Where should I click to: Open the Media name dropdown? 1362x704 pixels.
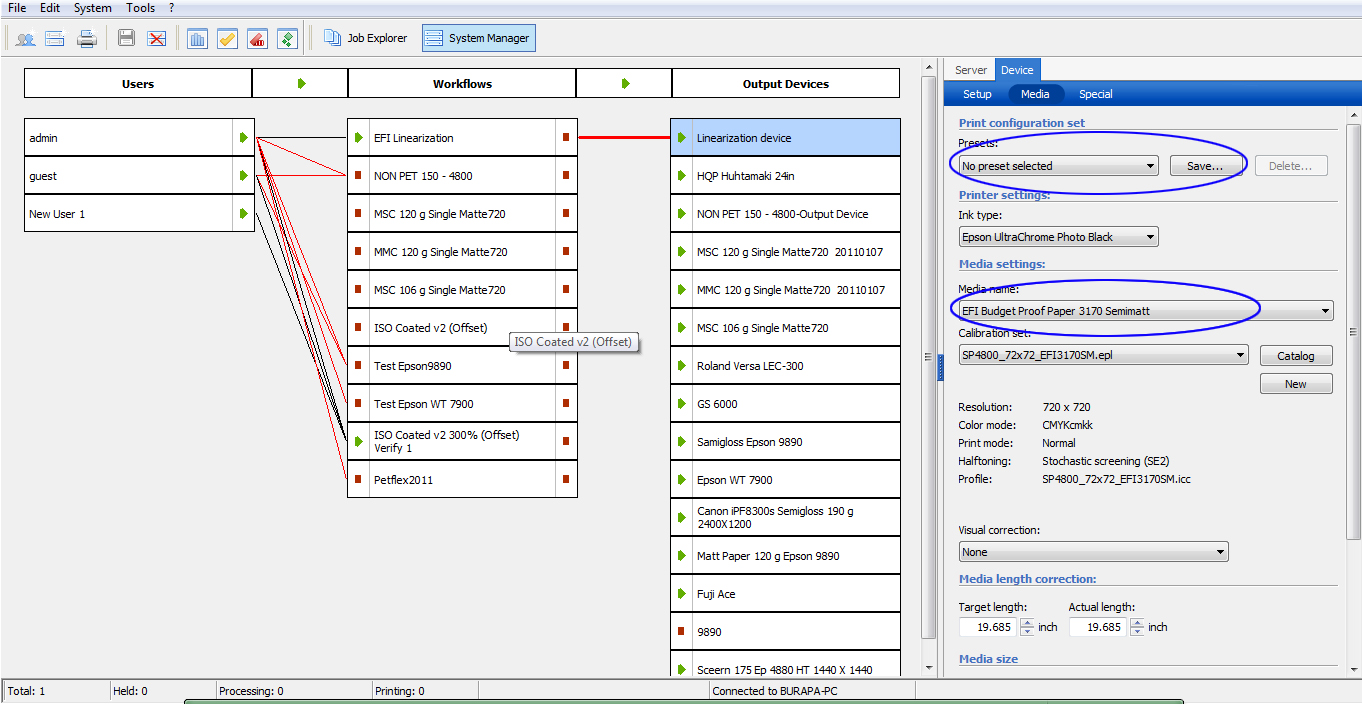(1323, 310)
